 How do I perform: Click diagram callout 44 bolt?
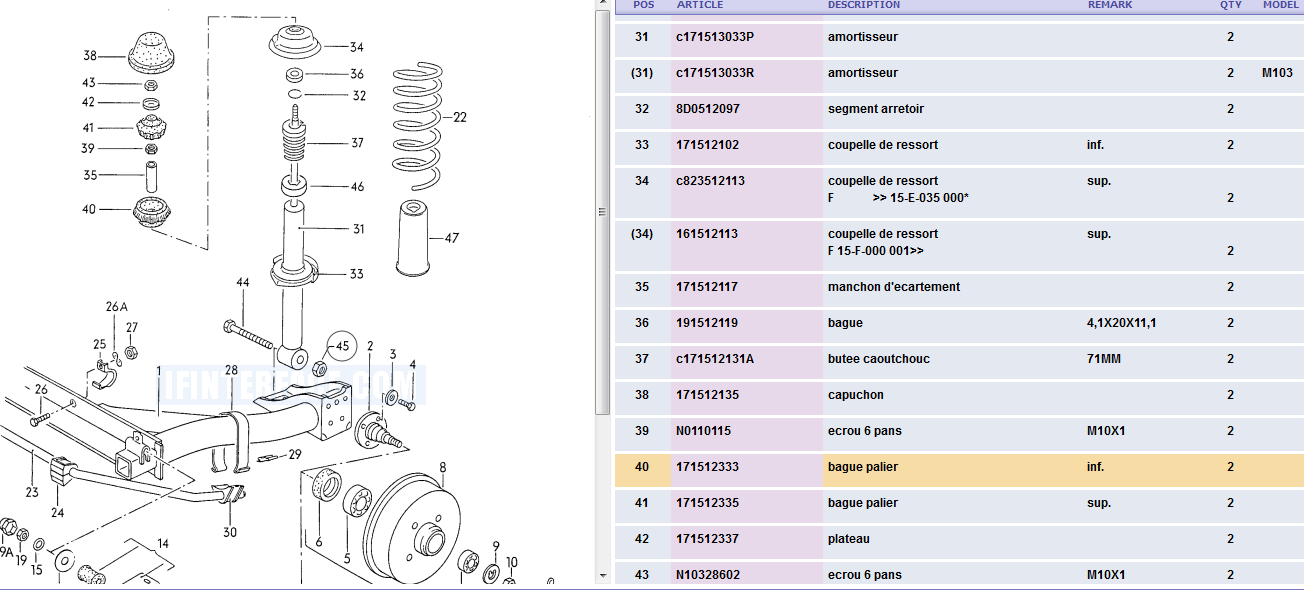tap(243, 283)
